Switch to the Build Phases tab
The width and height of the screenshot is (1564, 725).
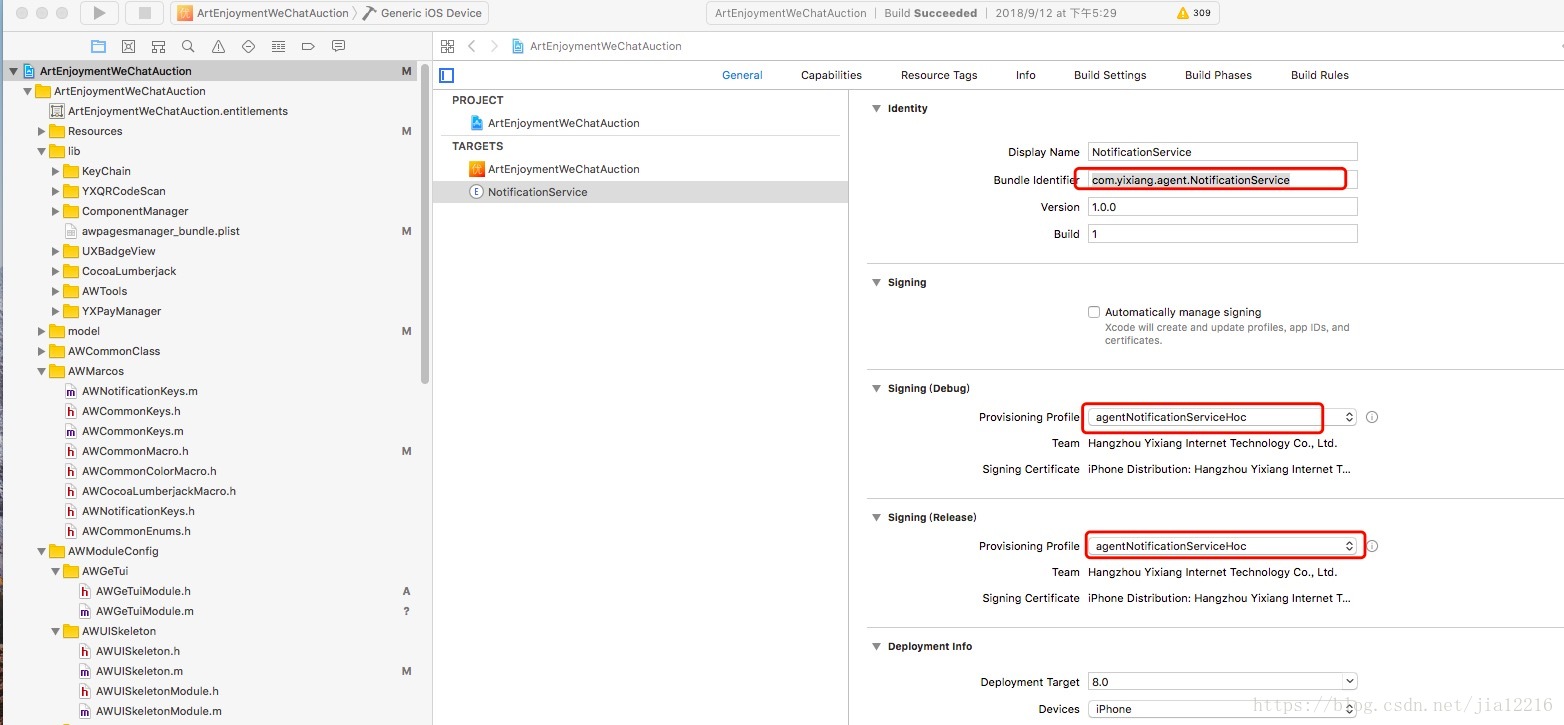1218,75
